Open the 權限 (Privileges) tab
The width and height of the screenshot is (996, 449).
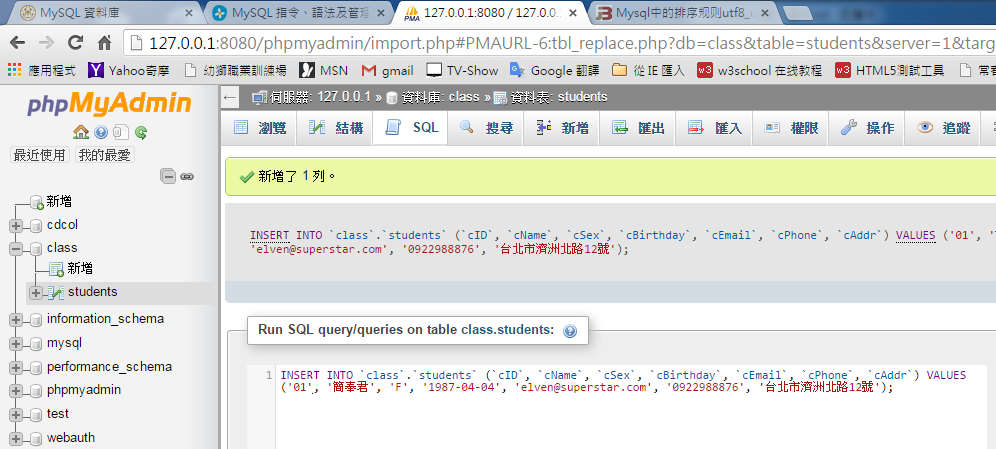790,128
